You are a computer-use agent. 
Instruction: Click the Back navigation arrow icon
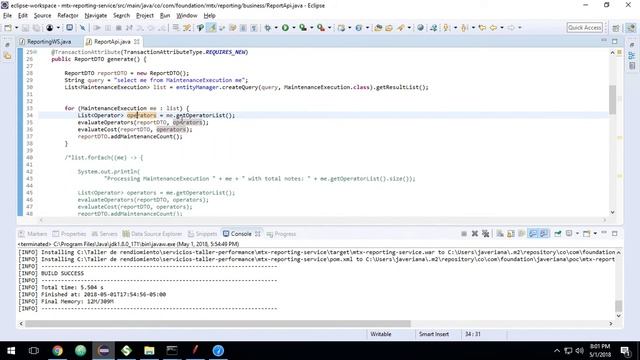pyautogui.click(x=493, y=28)
